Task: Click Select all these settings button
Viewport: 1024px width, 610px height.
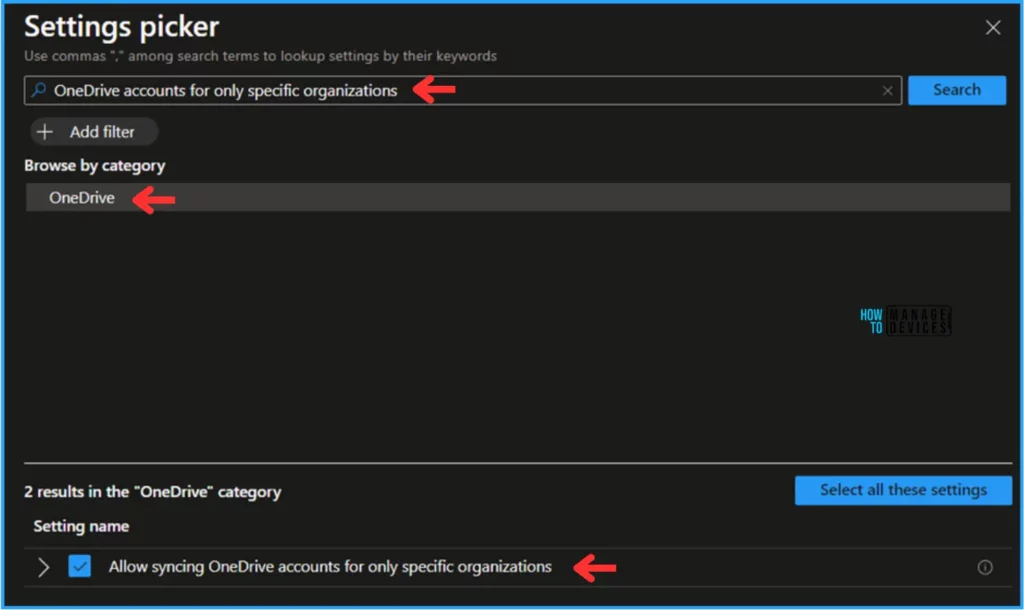Action: [x=903, y=490]
